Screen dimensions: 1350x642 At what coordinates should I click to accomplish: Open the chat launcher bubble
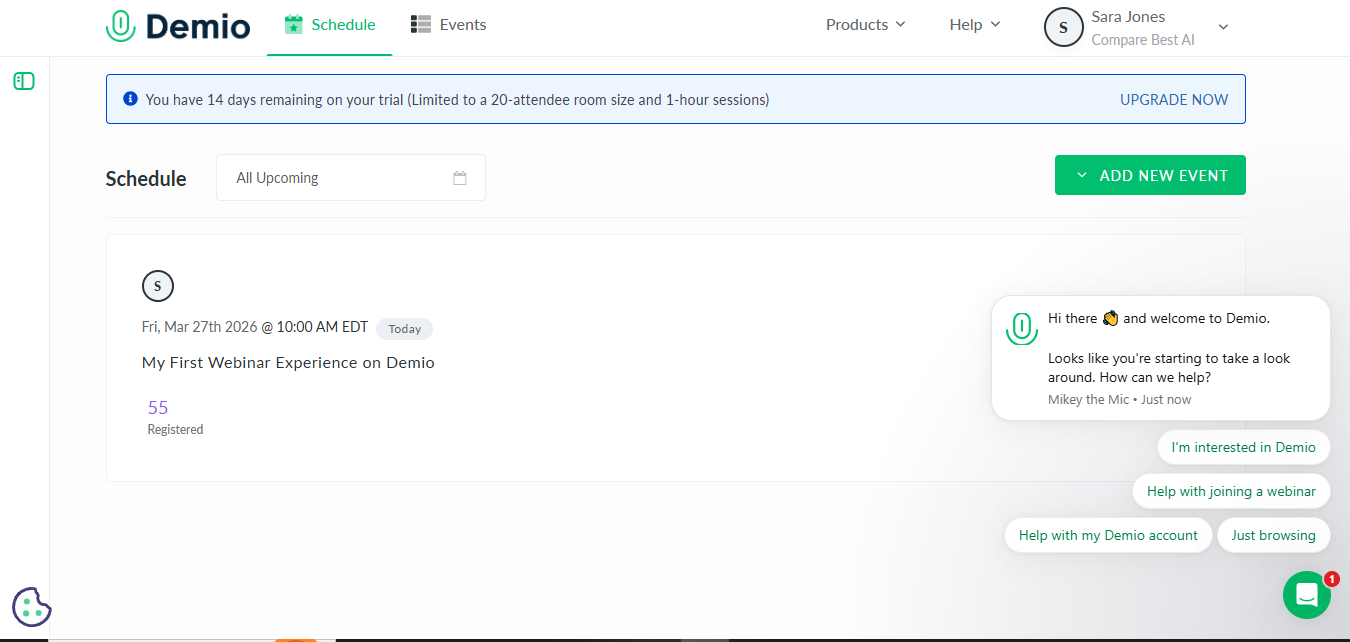click(1306, 595)
